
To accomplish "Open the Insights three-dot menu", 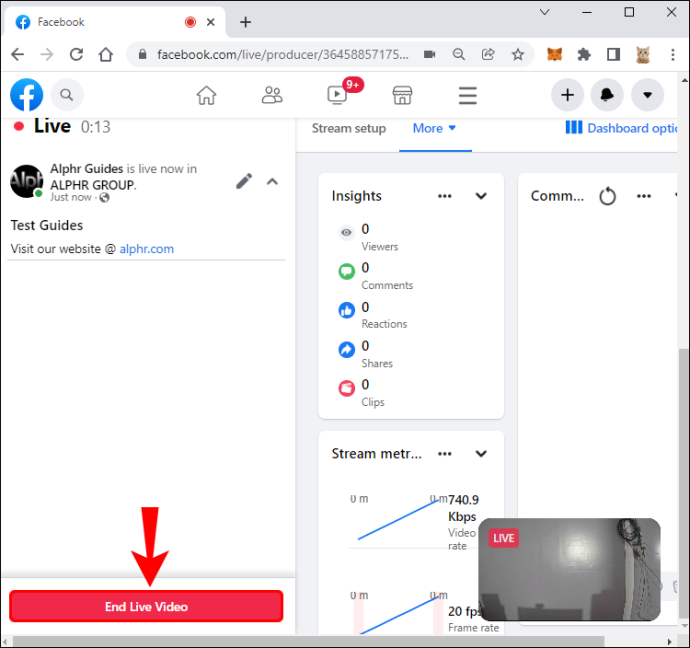I will click(x=444, y=196).
